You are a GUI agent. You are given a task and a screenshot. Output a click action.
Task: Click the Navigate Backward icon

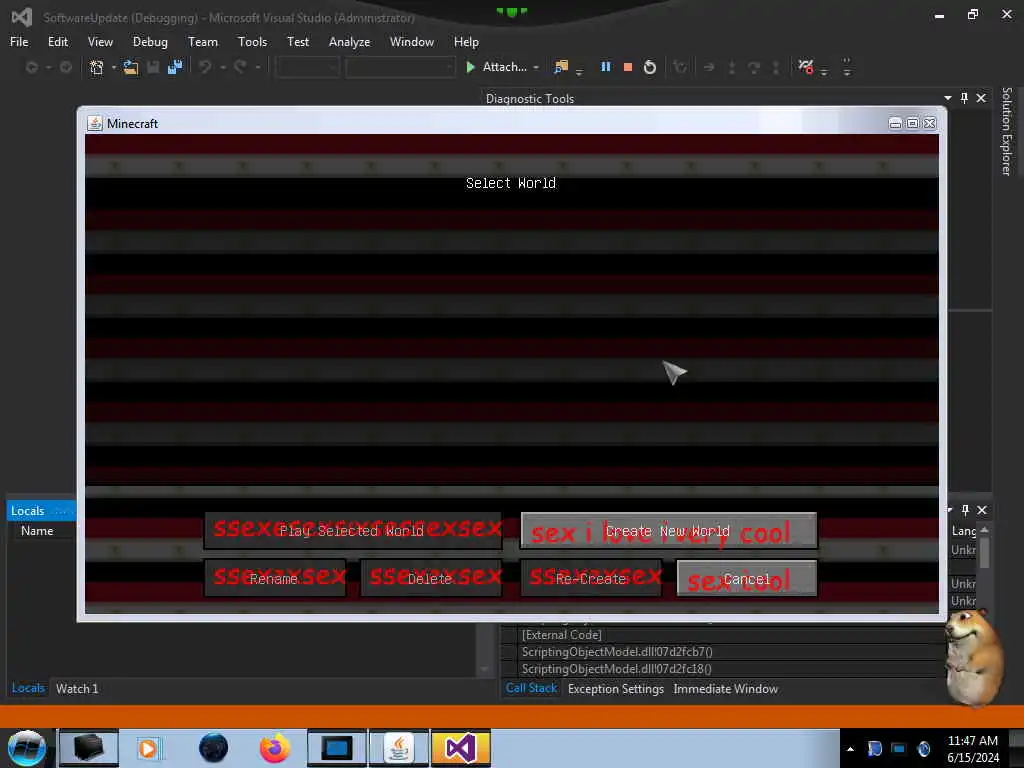pos(31,67)
